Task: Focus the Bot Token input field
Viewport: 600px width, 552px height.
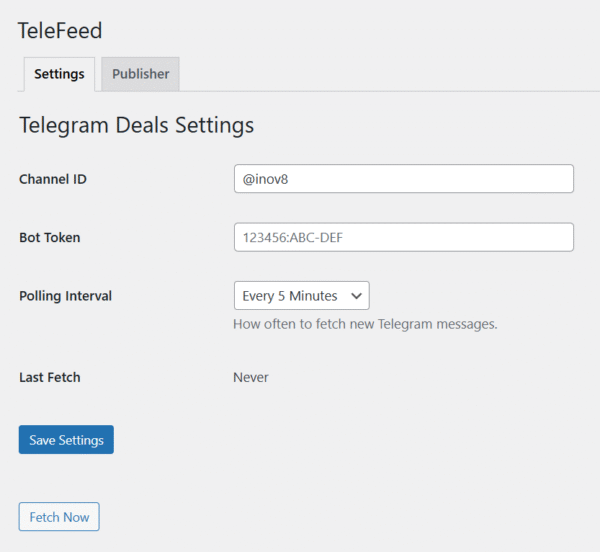Action: click(404, 237)
